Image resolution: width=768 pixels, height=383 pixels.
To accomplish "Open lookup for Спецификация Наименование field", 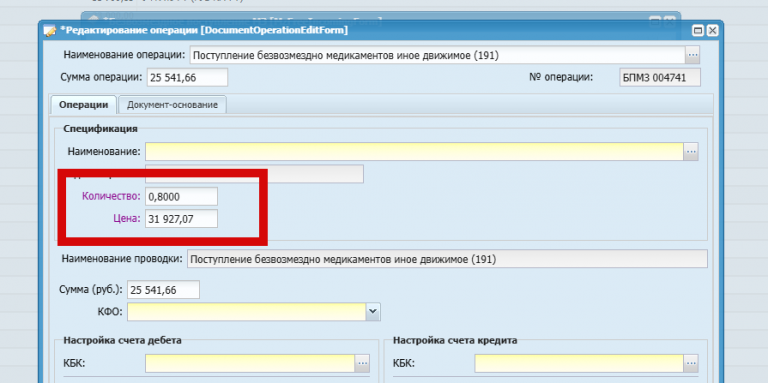I will click(691, 152).
